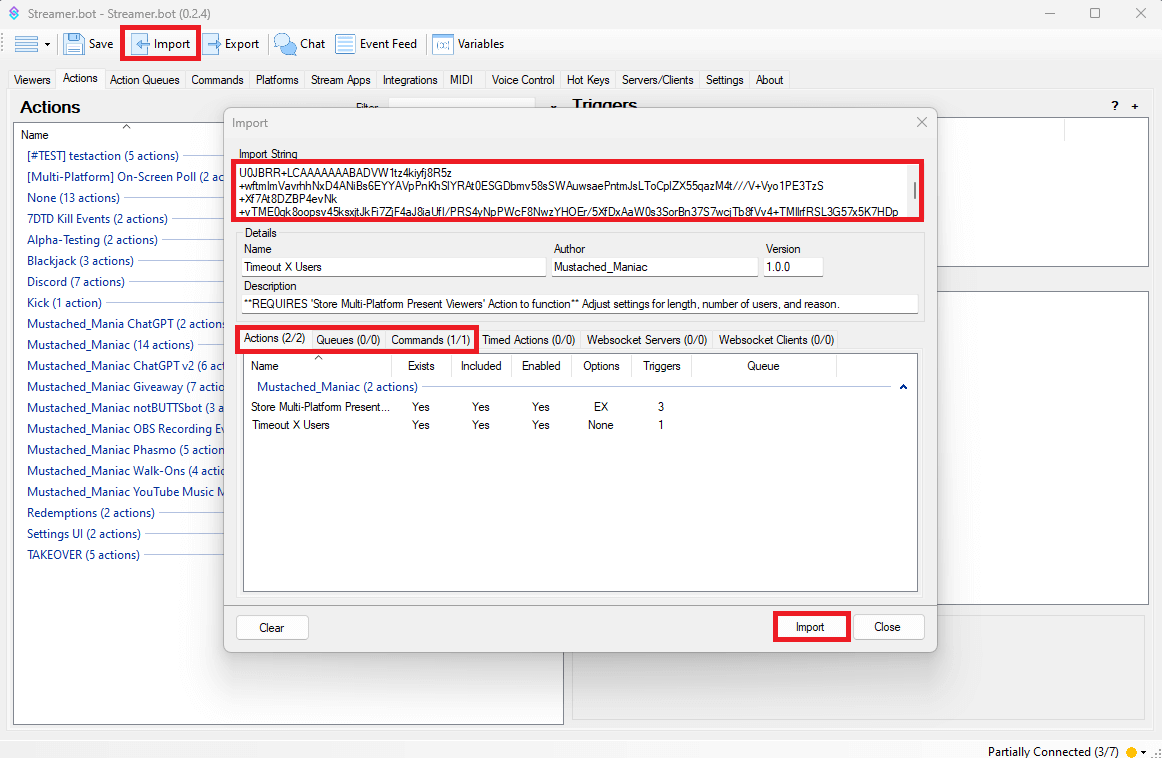Open dropdown arrow beside list view icon
Screen dimensions: 1162x758
pos(47,44)
